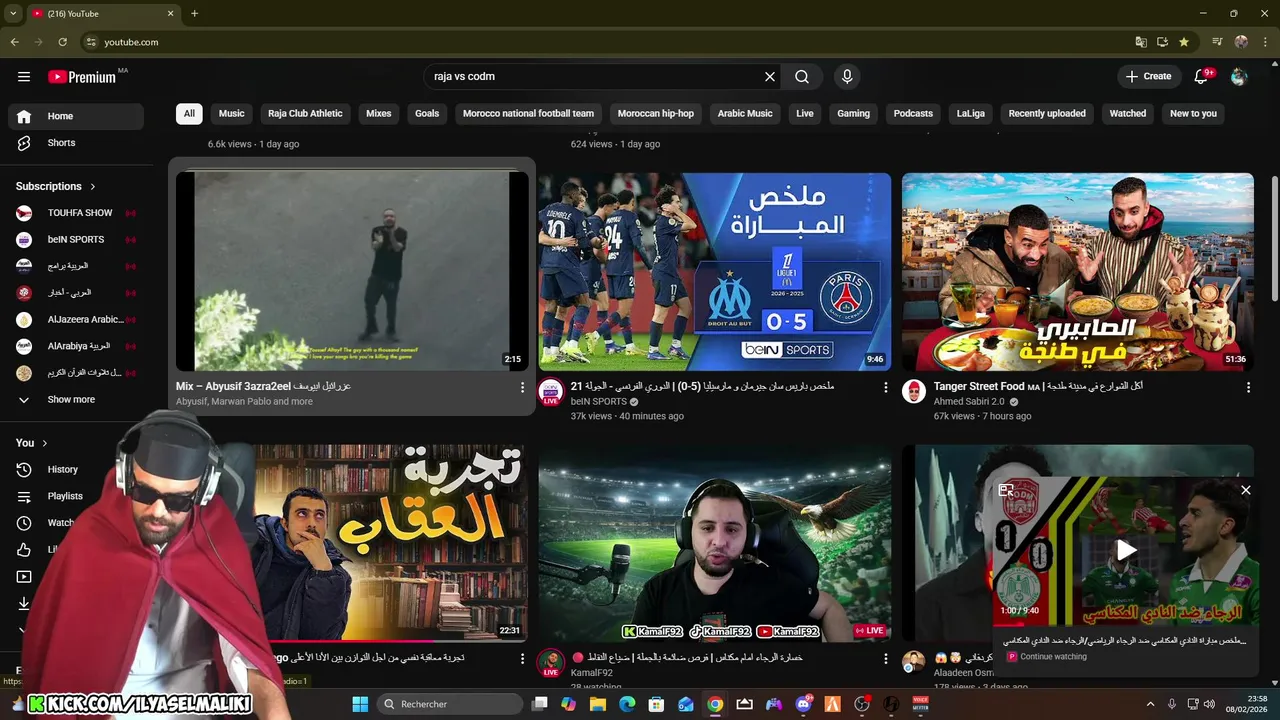Click Ahmed Sabiri 2.0 channel name

tap(969, 402)
